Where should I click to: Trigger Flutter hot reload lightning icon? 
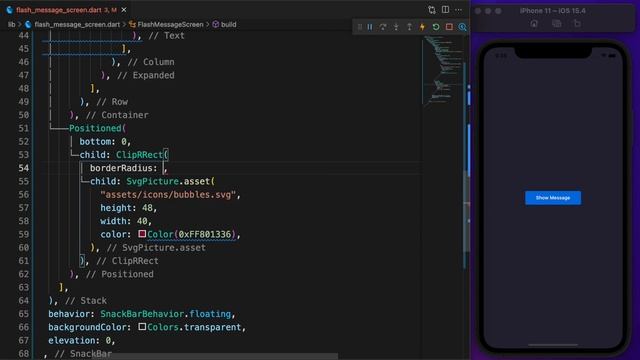[x=422, y=27]
